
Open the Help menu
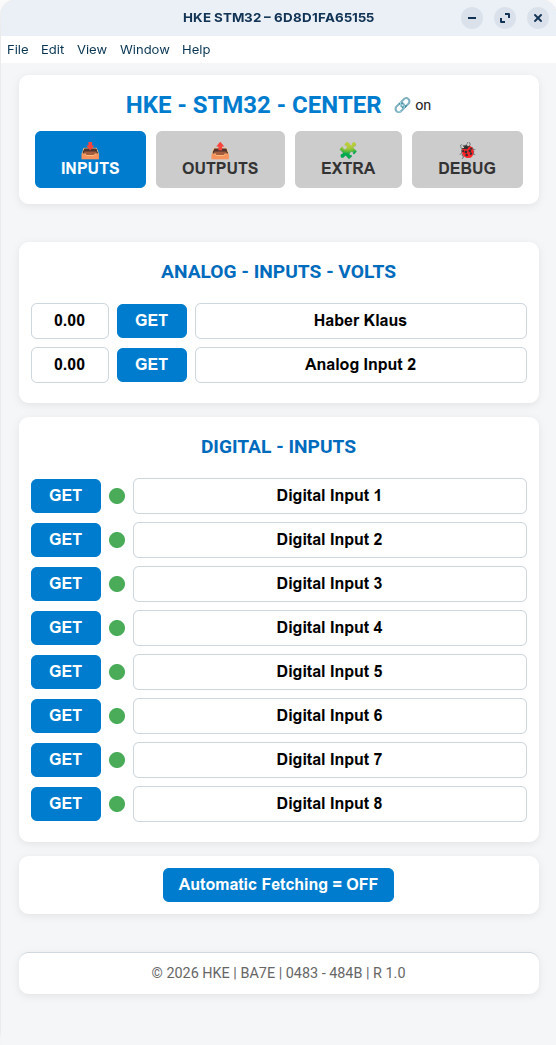[196, 49]
